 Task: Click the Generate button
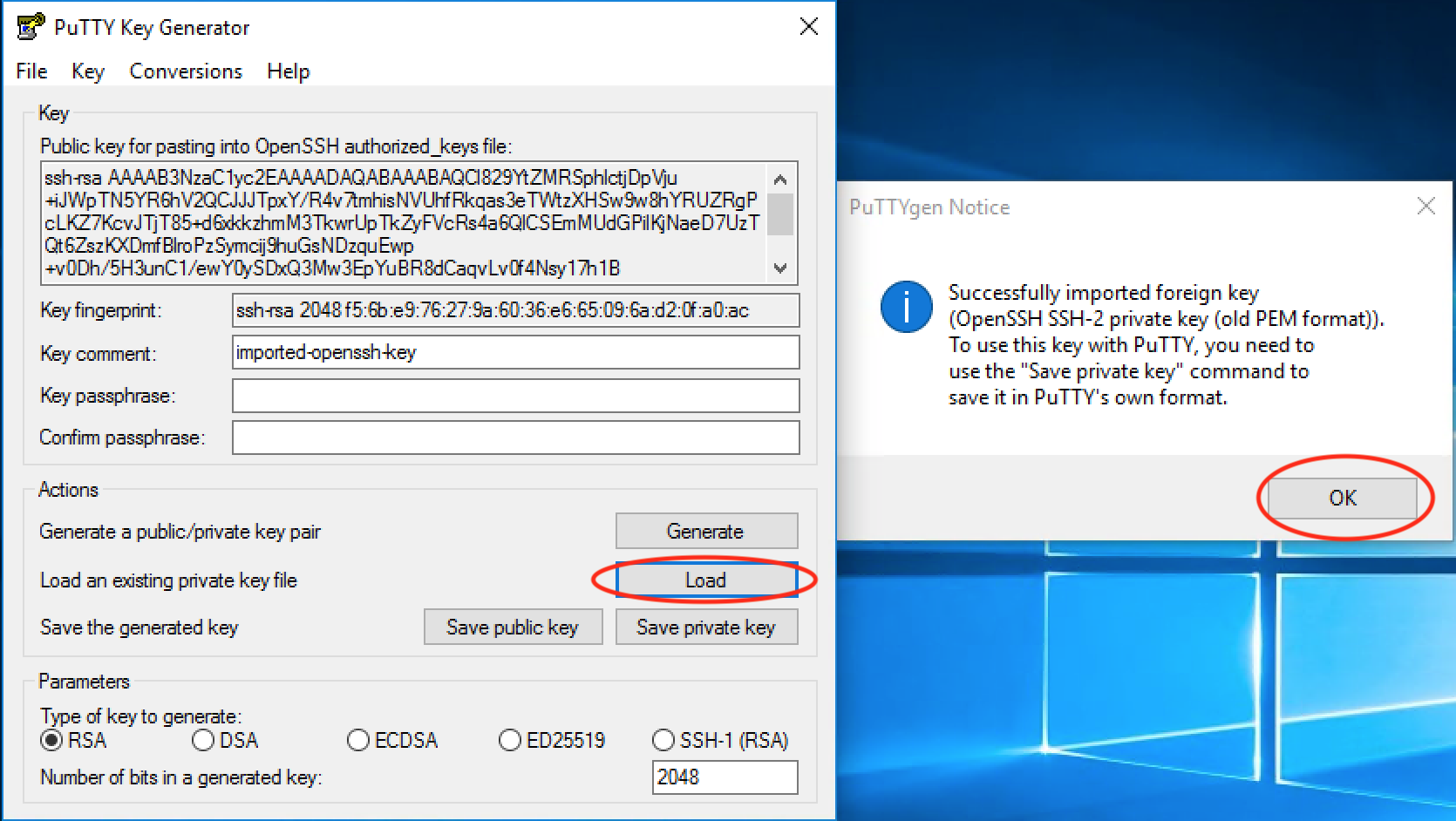click(x=706, y=531)
